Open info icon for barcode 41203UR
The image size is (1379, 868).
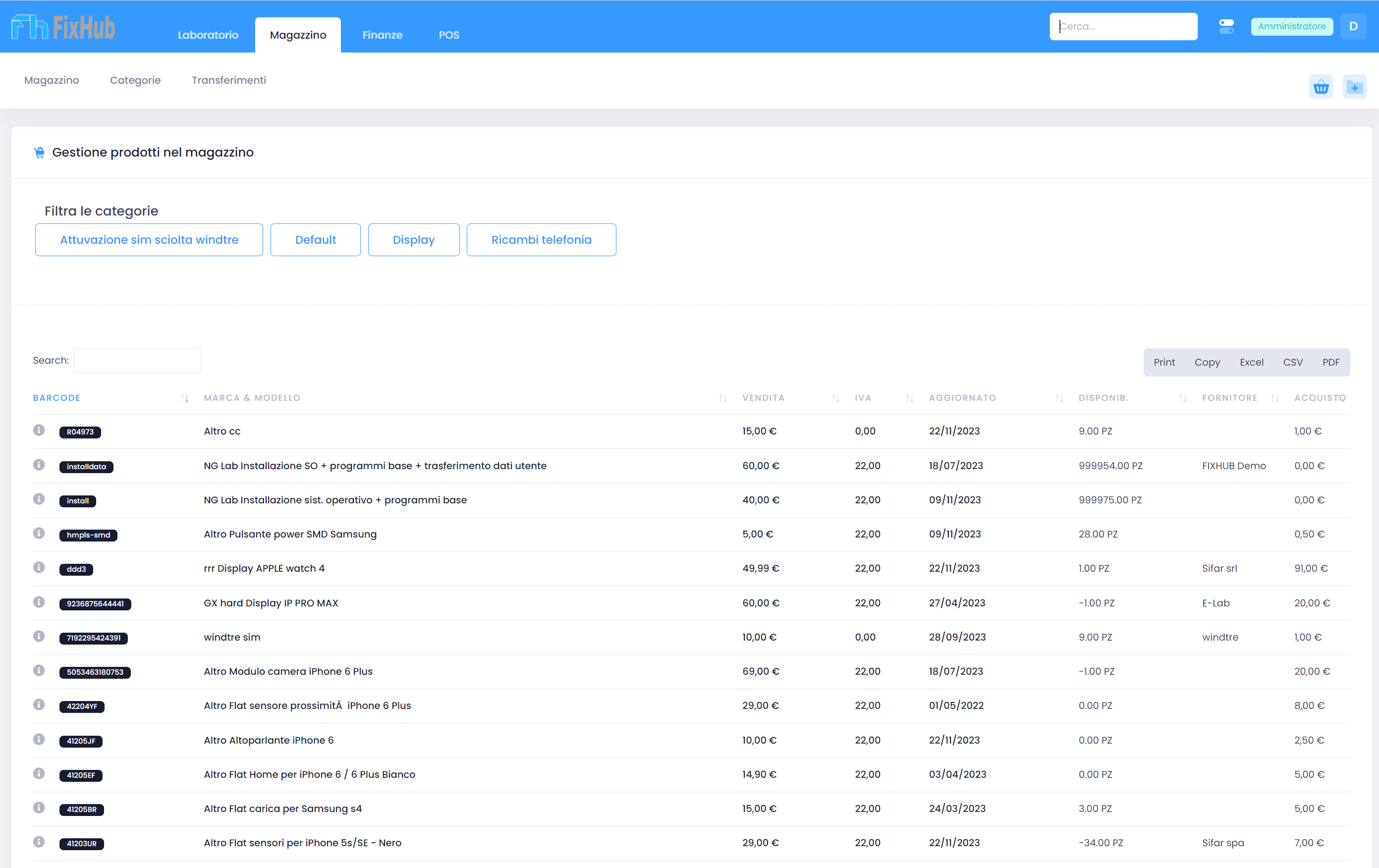point(39,842)
